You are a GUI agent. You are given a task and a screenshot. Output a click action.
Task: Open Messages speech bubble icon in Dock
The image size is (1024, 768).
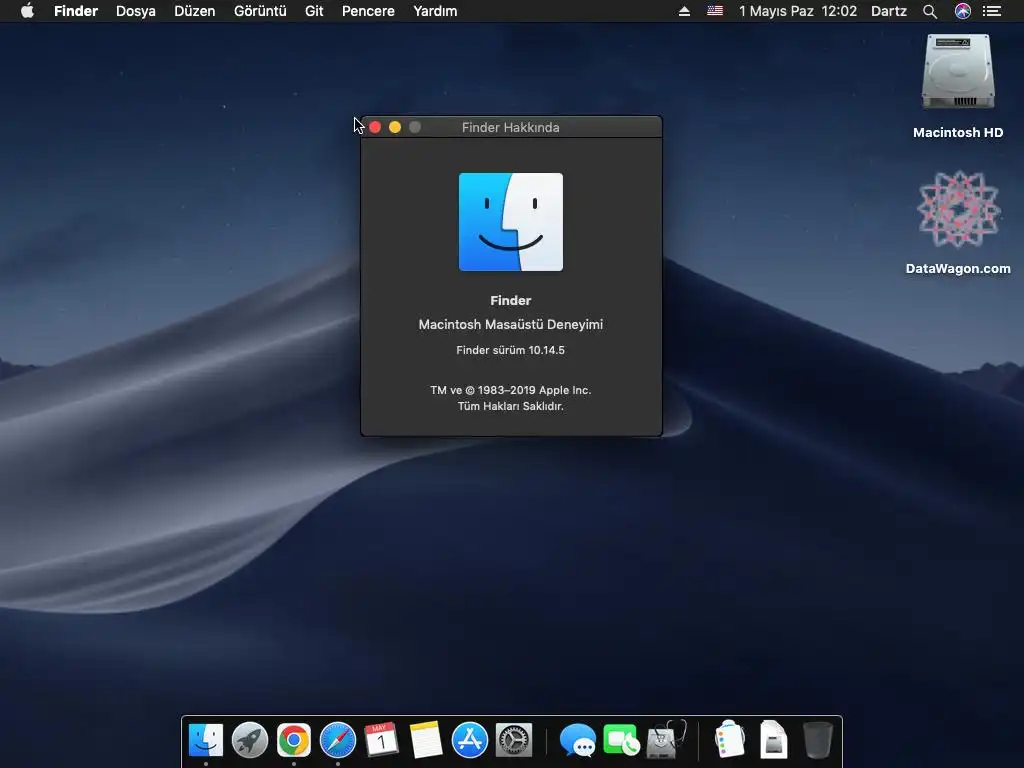pos(577,741)
